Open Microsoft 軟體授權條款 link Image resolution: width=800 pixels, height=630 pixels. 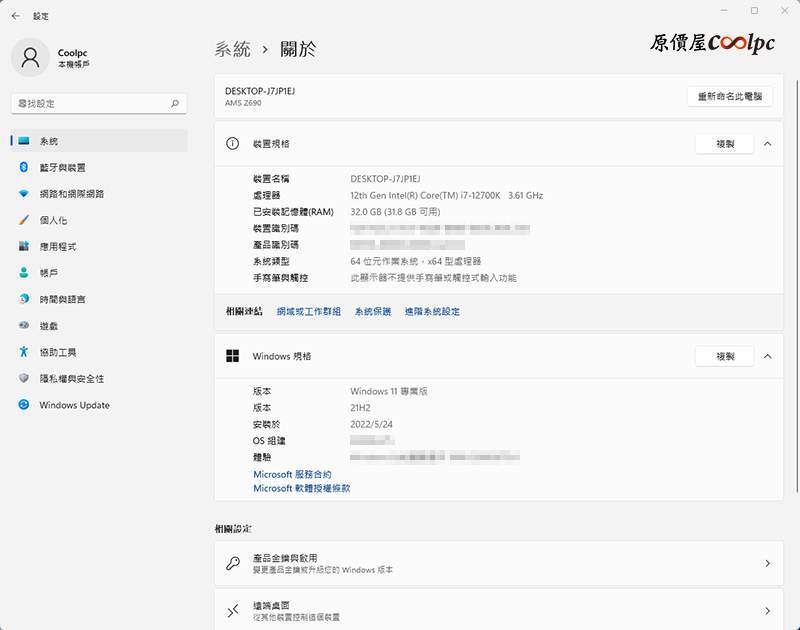coord(302,488)
